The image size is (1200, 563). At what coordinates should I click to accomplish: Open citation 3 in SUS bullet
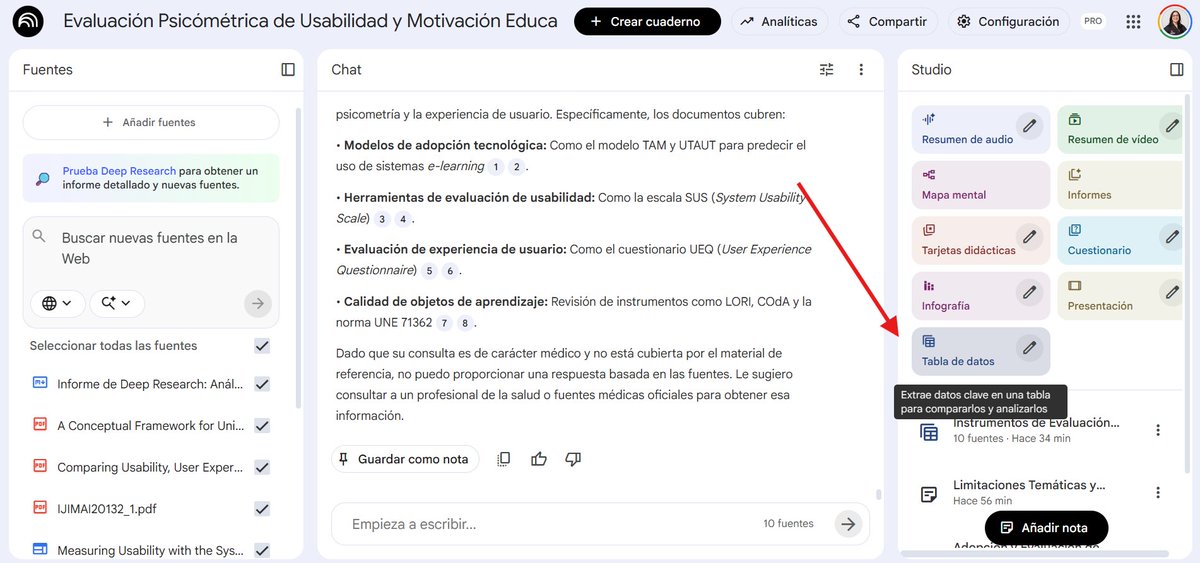click(x=382, y=219)
